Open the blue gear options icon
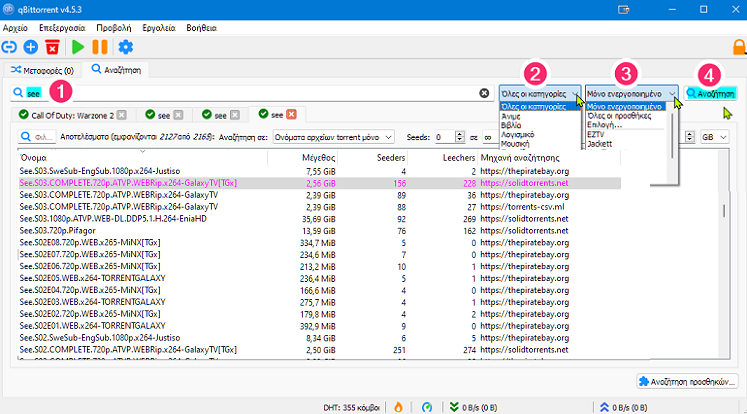 [125, 47]
